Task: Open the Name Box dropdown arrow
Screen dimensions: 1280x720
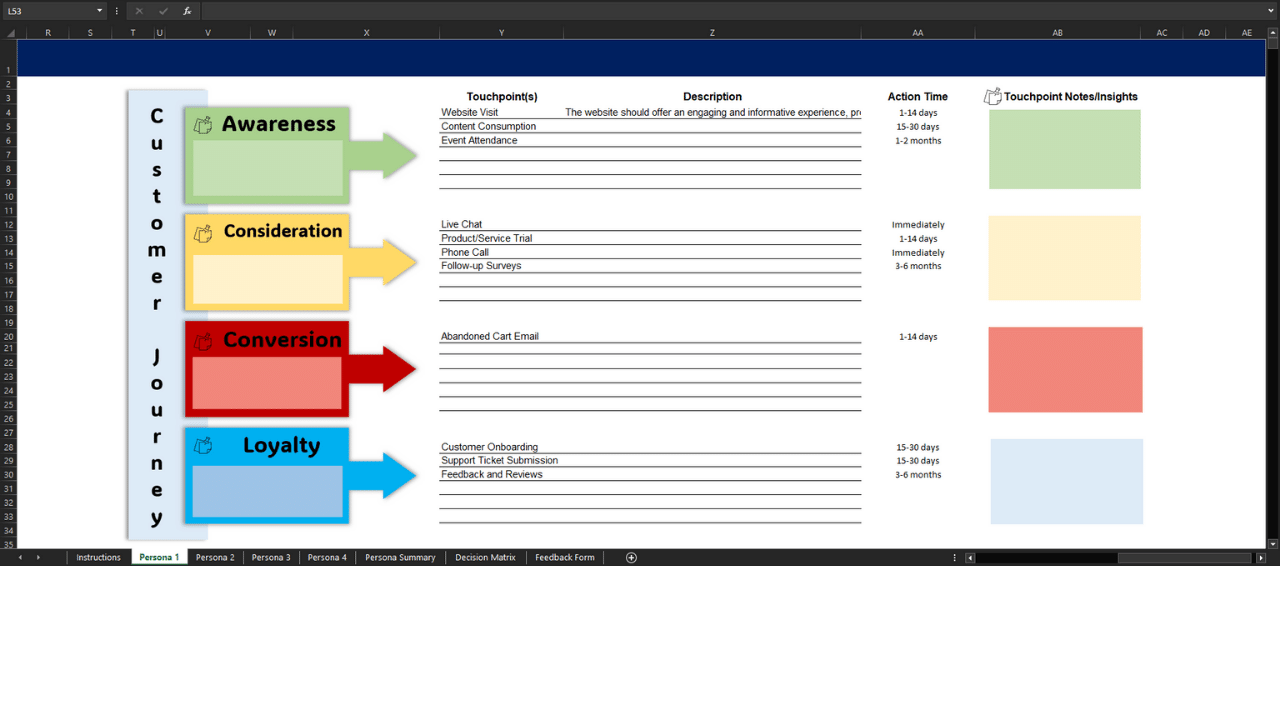Action: [x=99, y=11]
